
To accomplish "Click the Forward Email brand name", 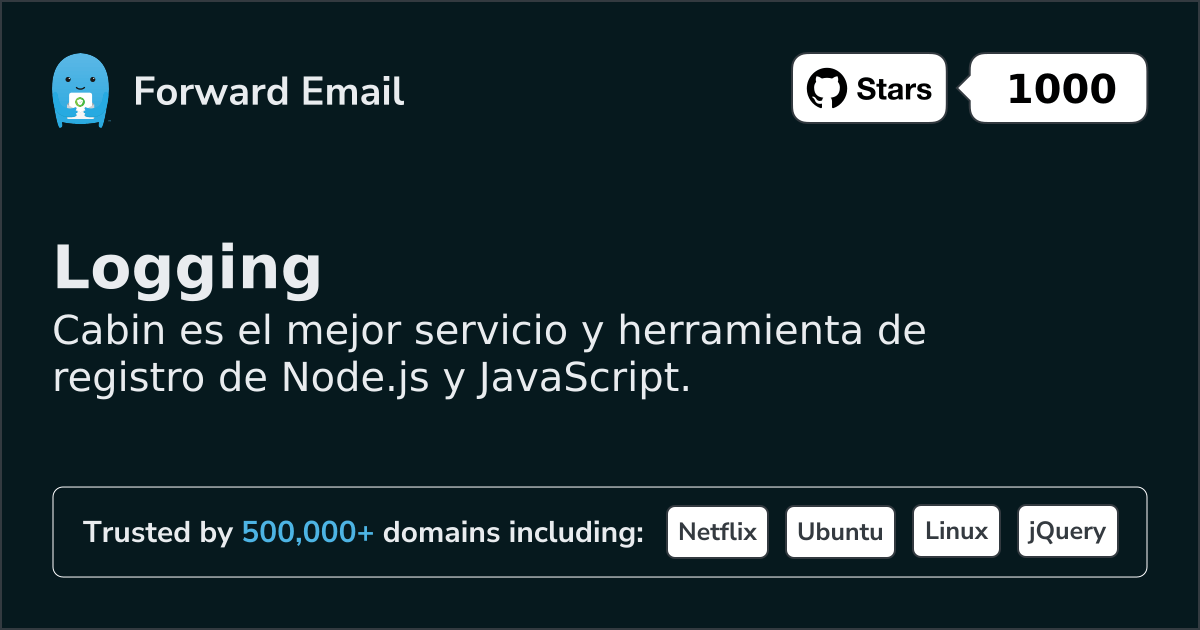I will point(269,92).
